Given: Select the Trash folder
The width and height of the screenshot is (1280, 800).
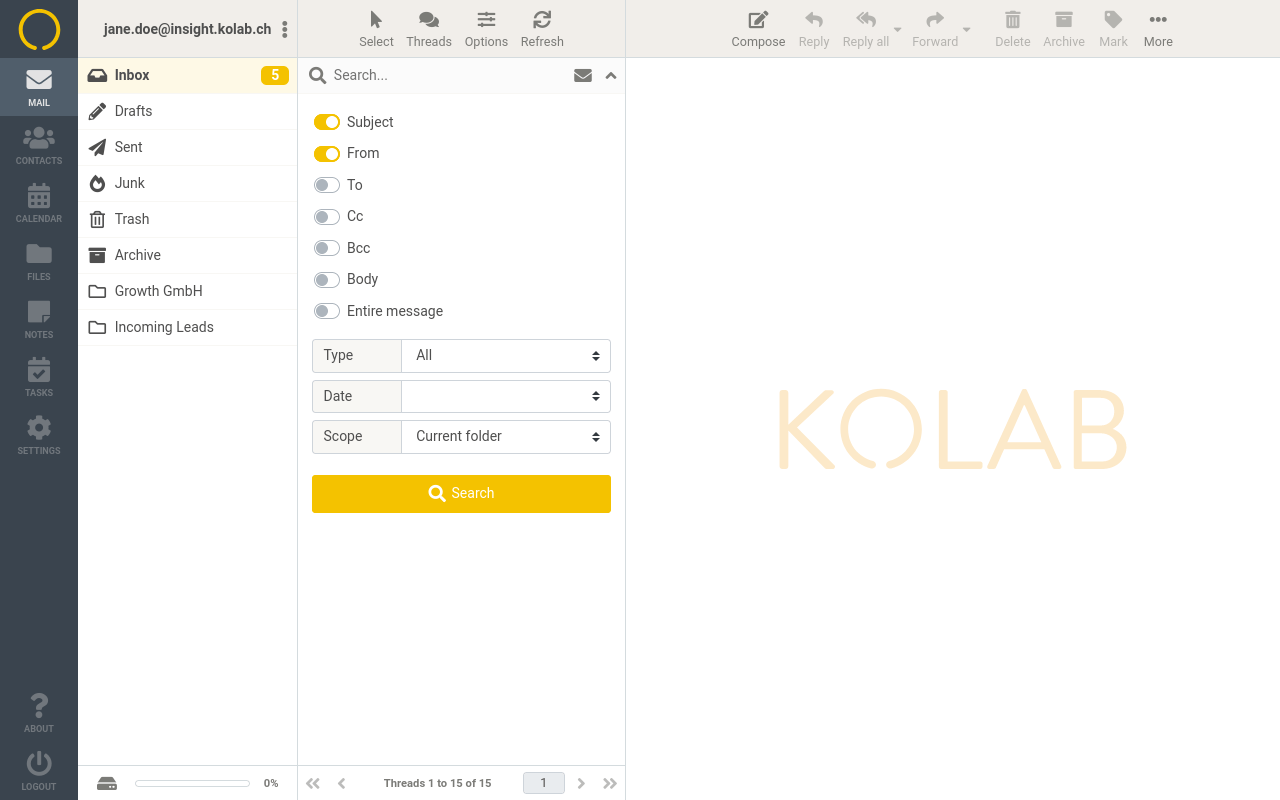Looking at the screenshot, I should (x=188, y=219).
